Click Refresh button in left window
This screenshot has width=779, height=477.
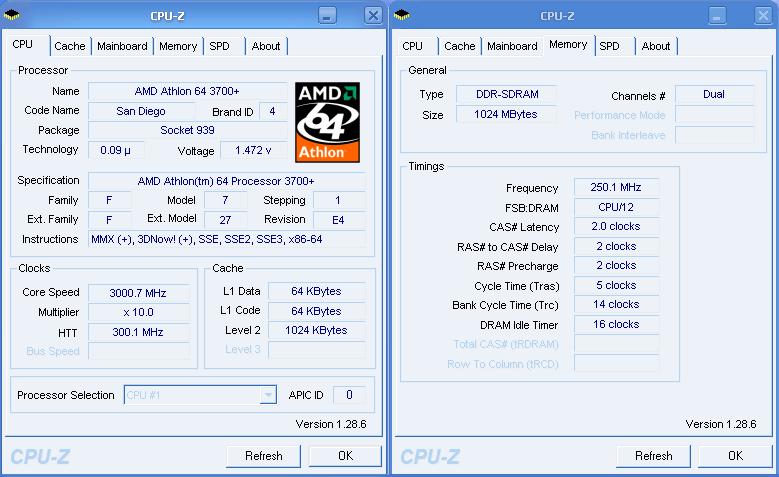(263, 456)
